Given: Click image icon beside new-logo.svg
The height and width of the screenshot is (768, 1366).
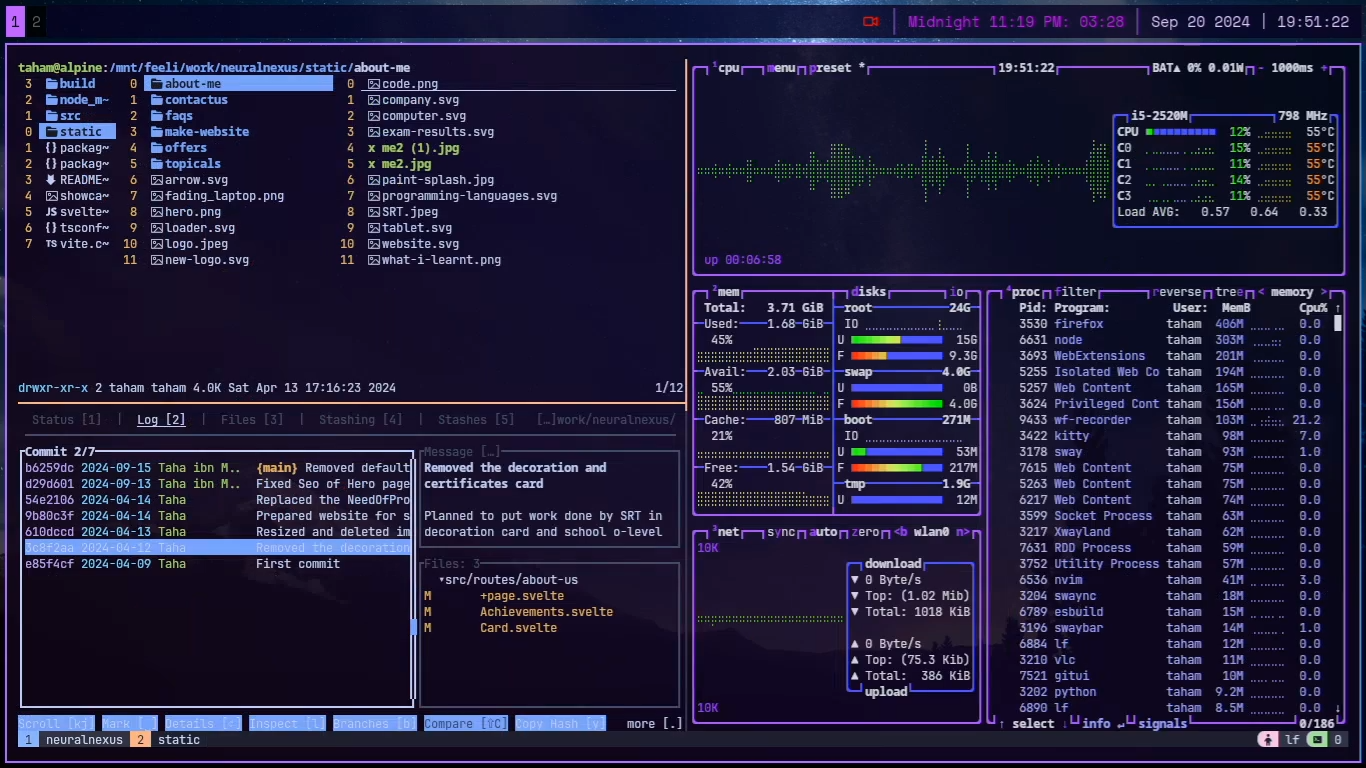Looking at the screenshot, I should pos(157,260).
